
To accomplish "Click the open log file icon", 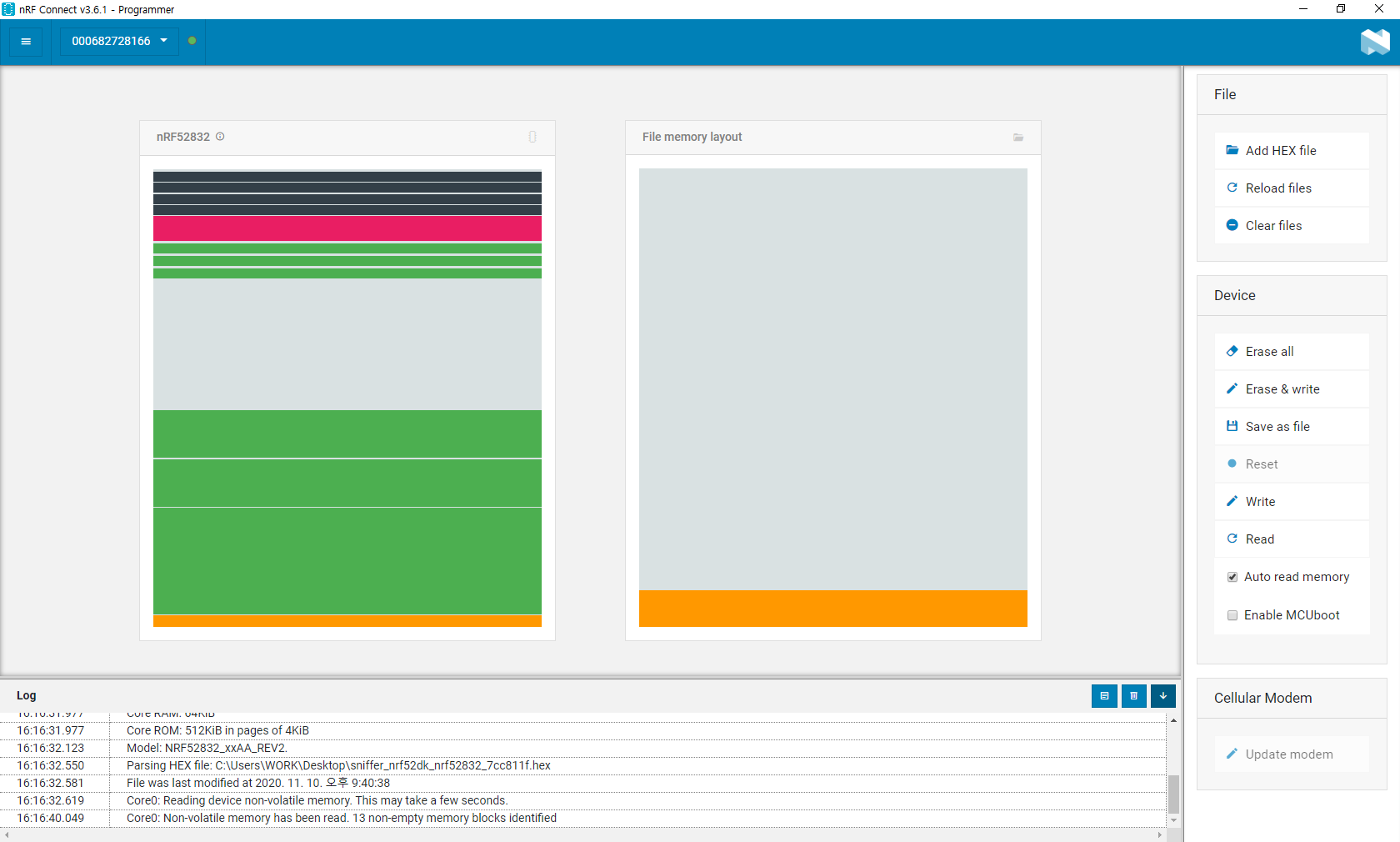I will (x=1104, y=695).
